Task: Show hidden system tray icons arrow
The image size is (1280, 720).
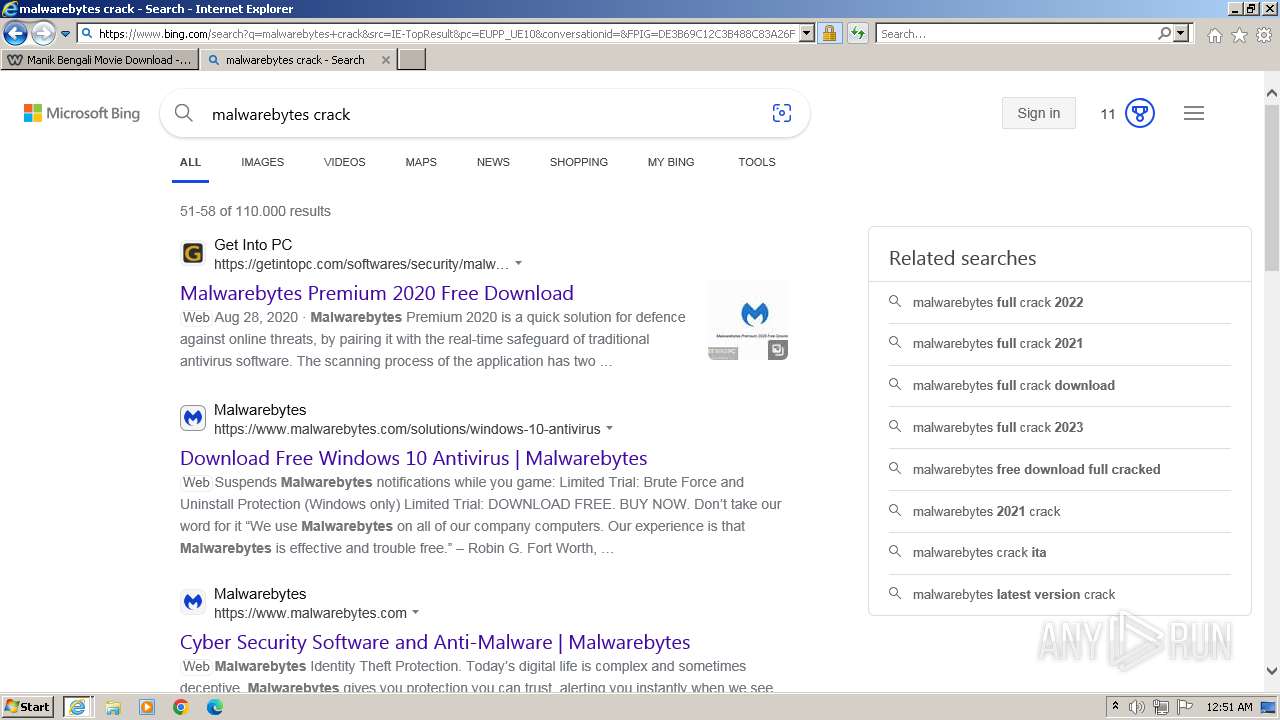Action: click(1115, 707)
